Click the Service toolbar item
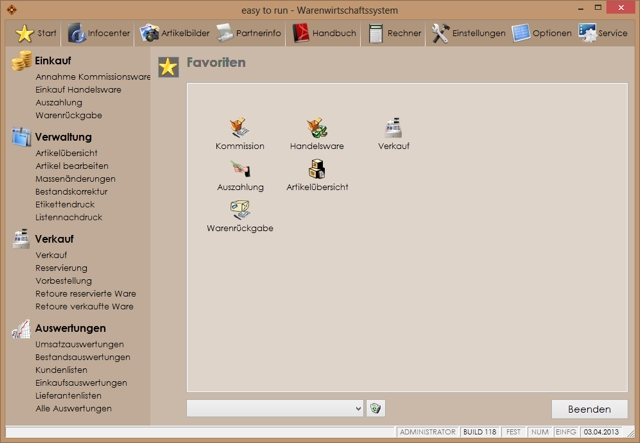Screen dimensions: 640x443 [603, 33]
